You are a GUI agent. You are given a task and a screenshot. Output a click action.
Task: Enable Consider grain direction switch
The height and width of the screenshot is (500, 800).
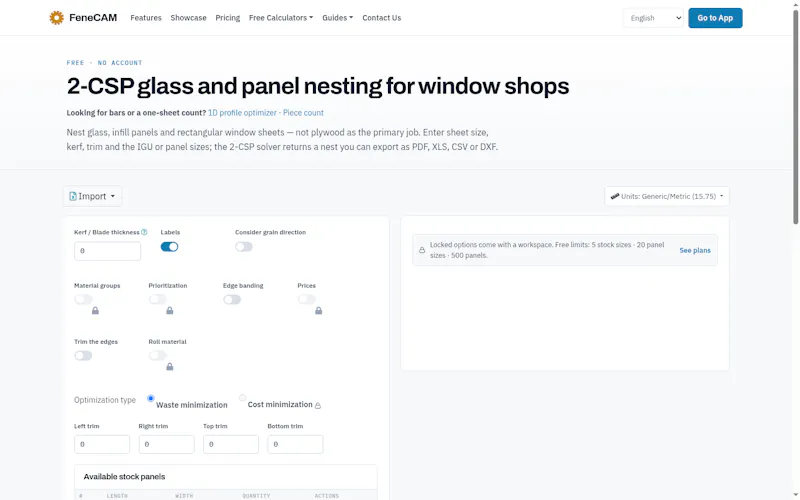(244, 247)
